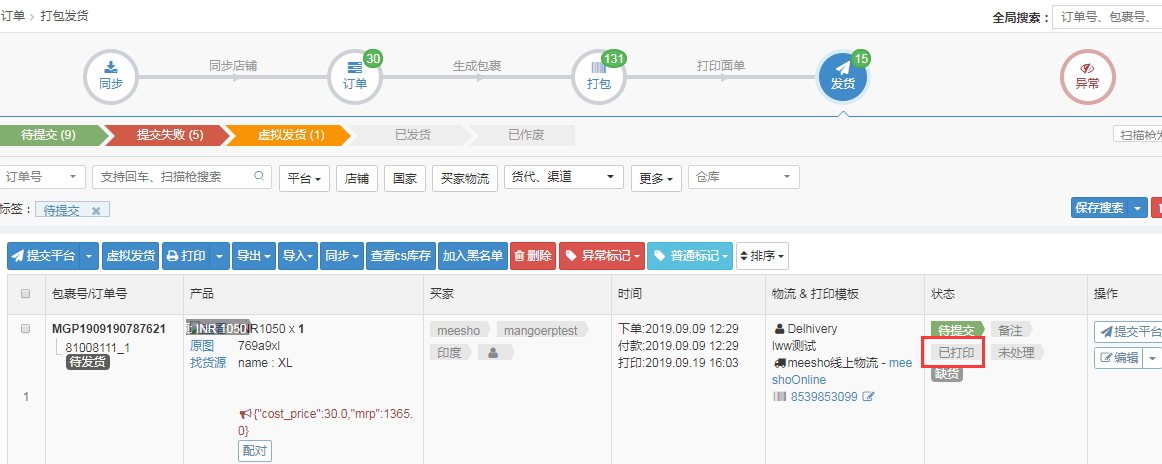The image size is (1162, 464).
Task: Toggle the select-all checkbox in the table header
Action: point(26,294)
